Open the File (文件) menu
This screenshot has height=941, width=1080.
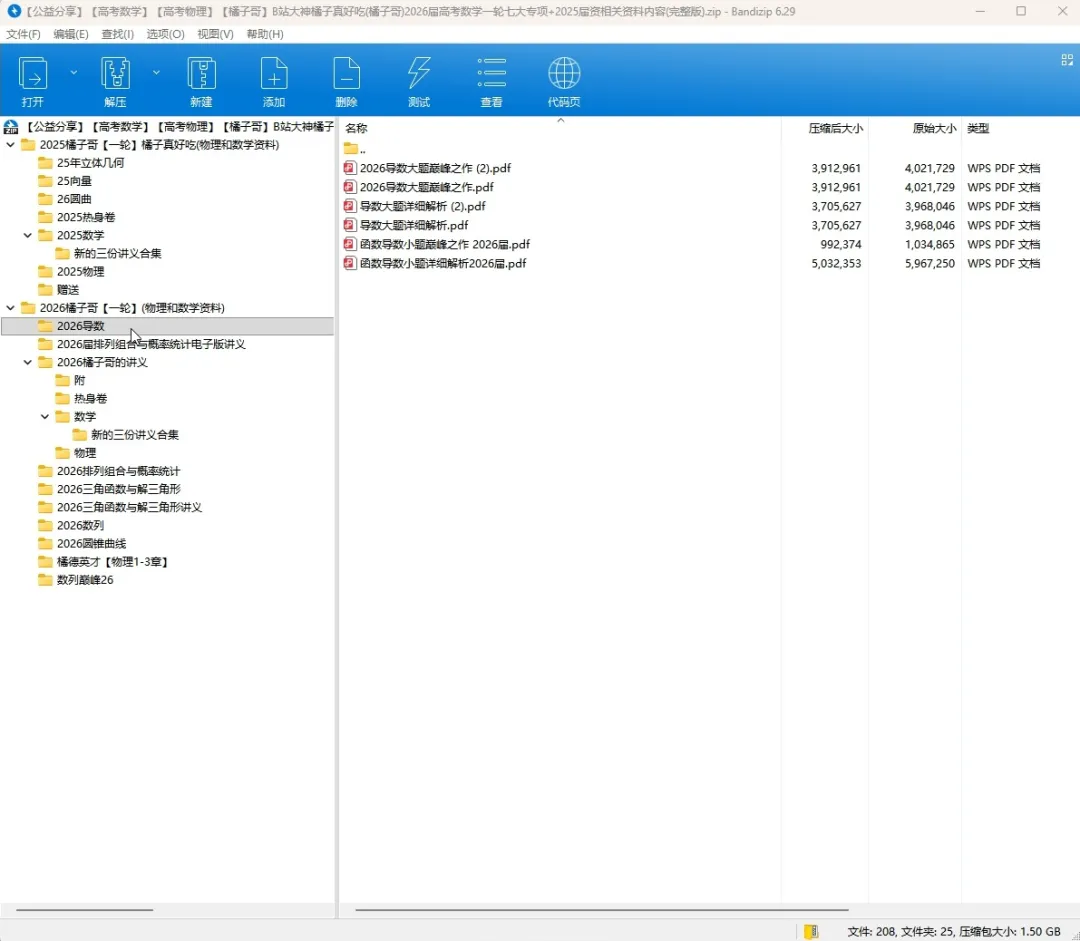point(23,34)
